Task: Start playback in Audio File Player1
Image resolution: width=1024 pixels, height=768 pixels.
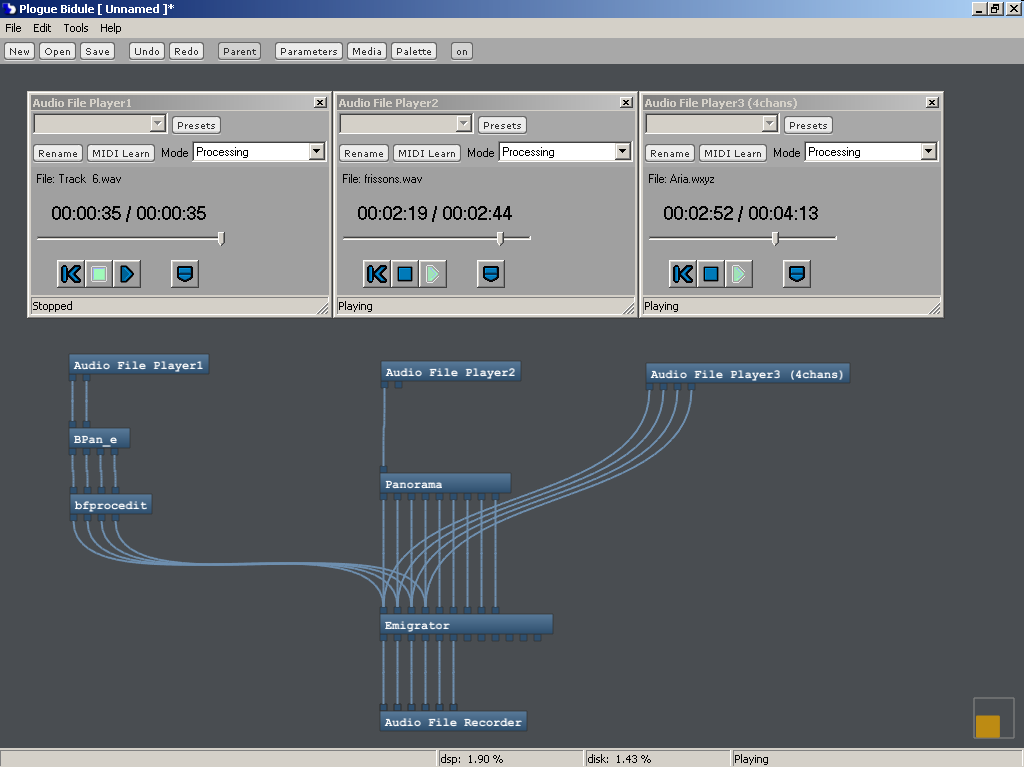Action: point(127,274)
